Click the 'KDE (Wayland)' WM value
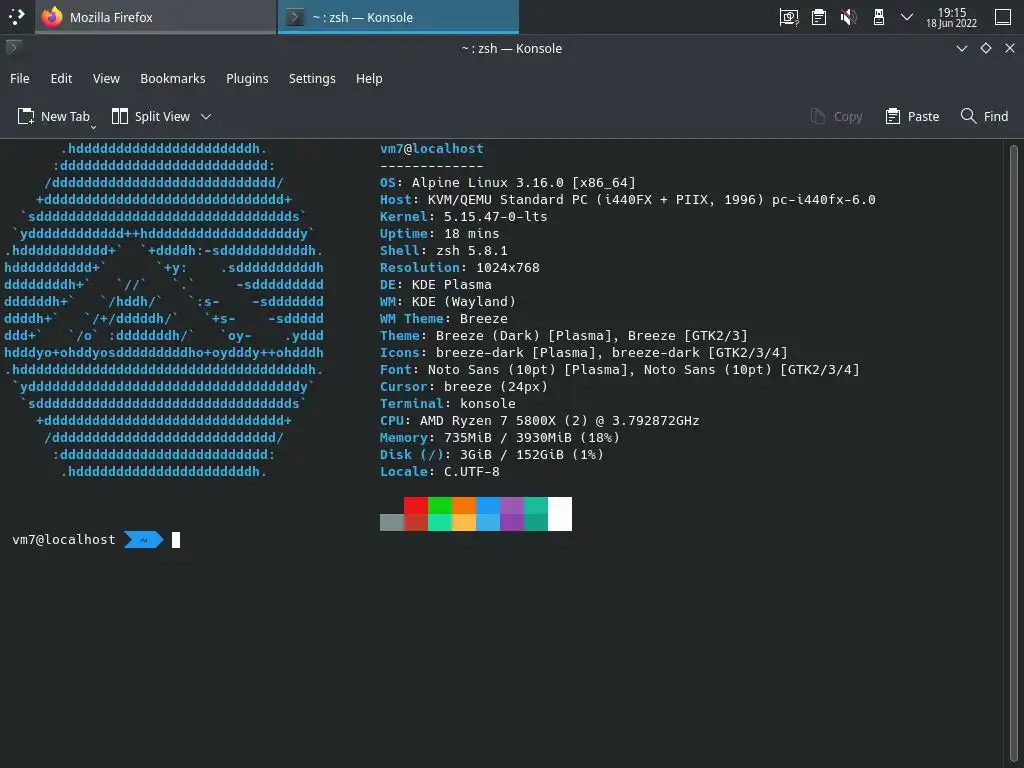Screen dimensions: 1024x768 [x=464, y=301]
